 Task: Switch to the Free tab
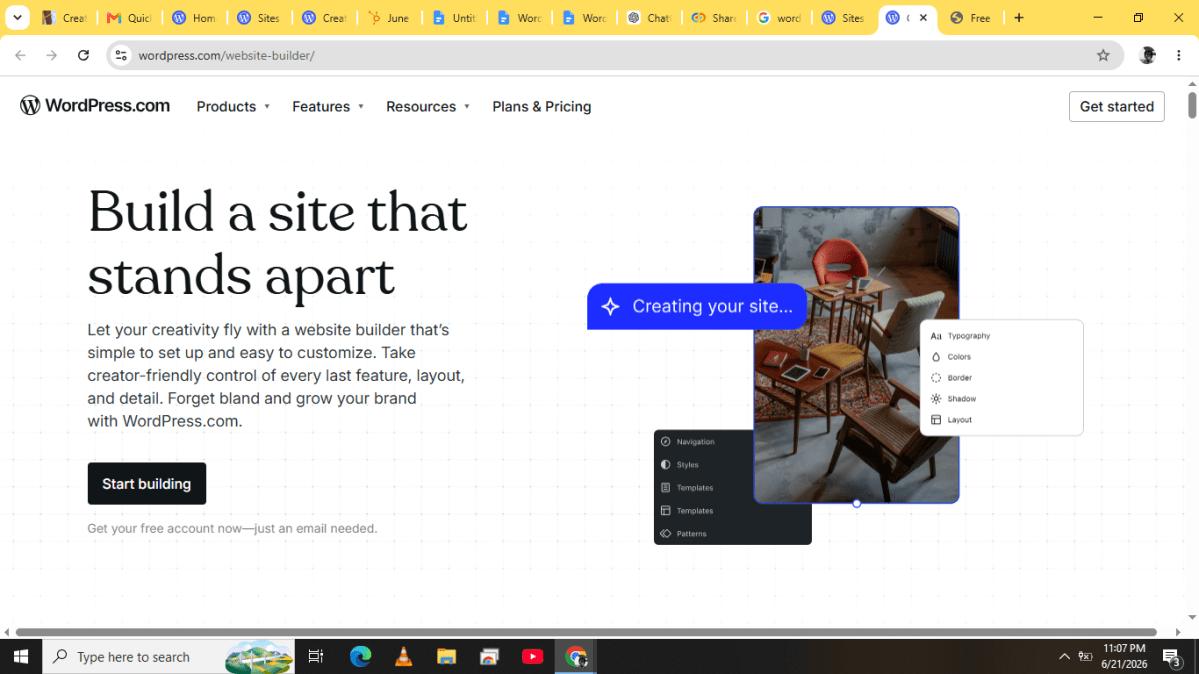(x=972, y=18)
